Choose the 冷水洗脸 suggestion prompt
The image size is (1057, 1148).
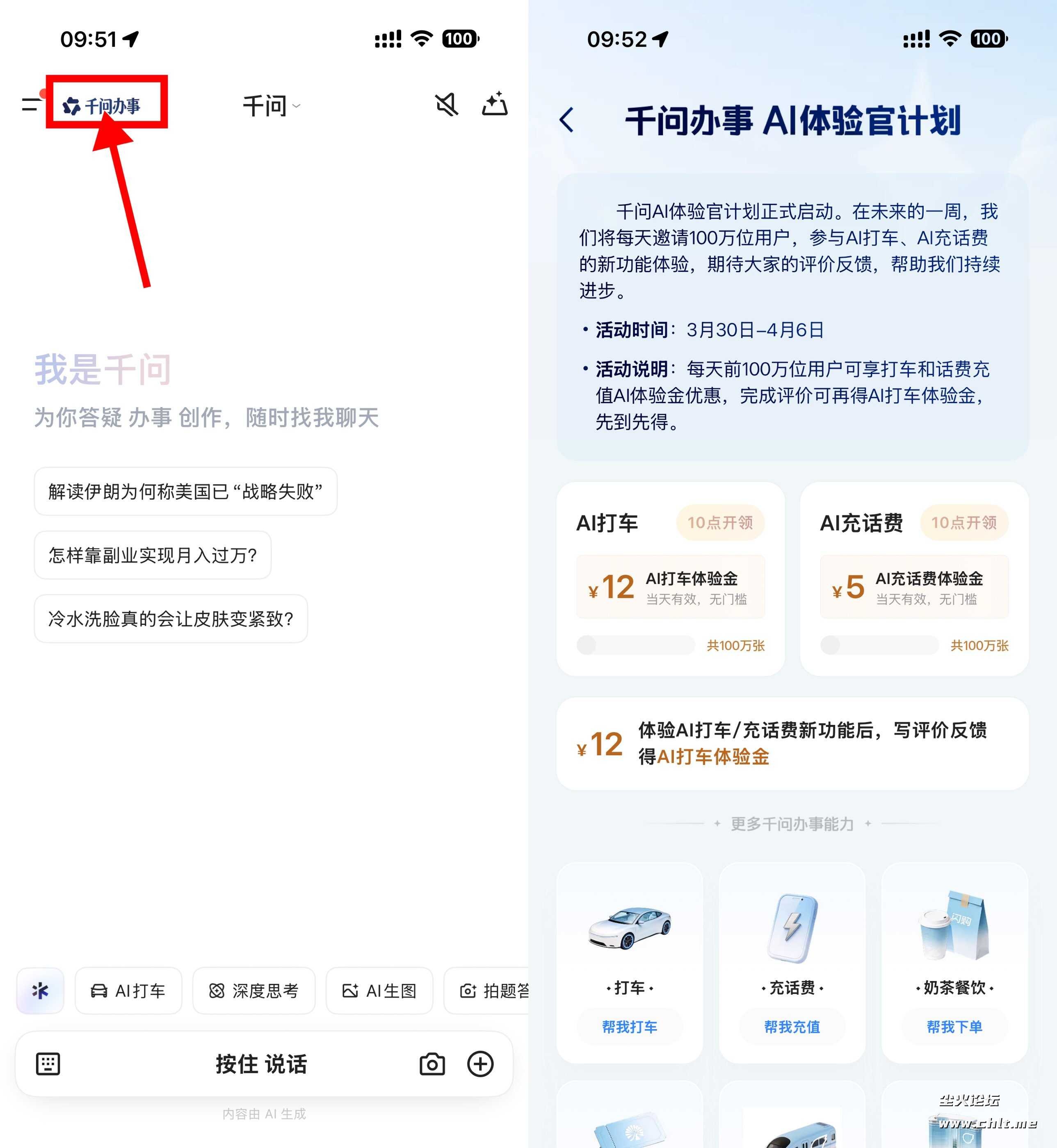(x=171, y=619)
